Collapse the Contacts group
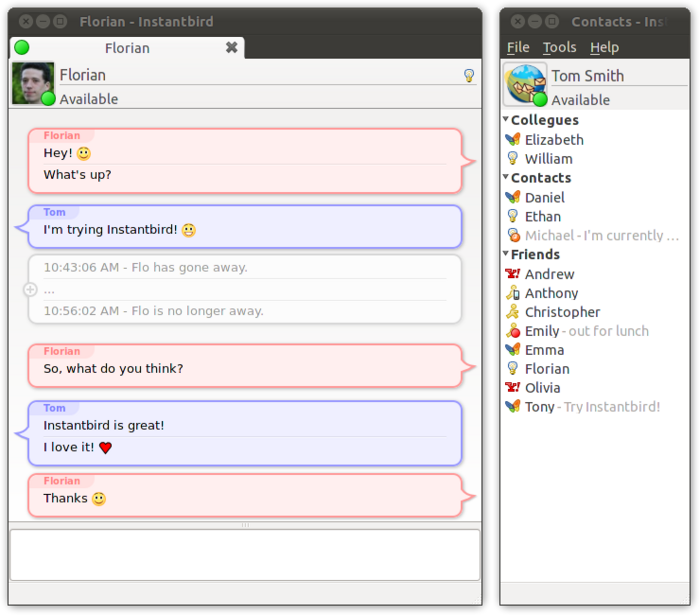Viewport: 700px width, 615px height. pyautogui.click(x=506, y=177)
